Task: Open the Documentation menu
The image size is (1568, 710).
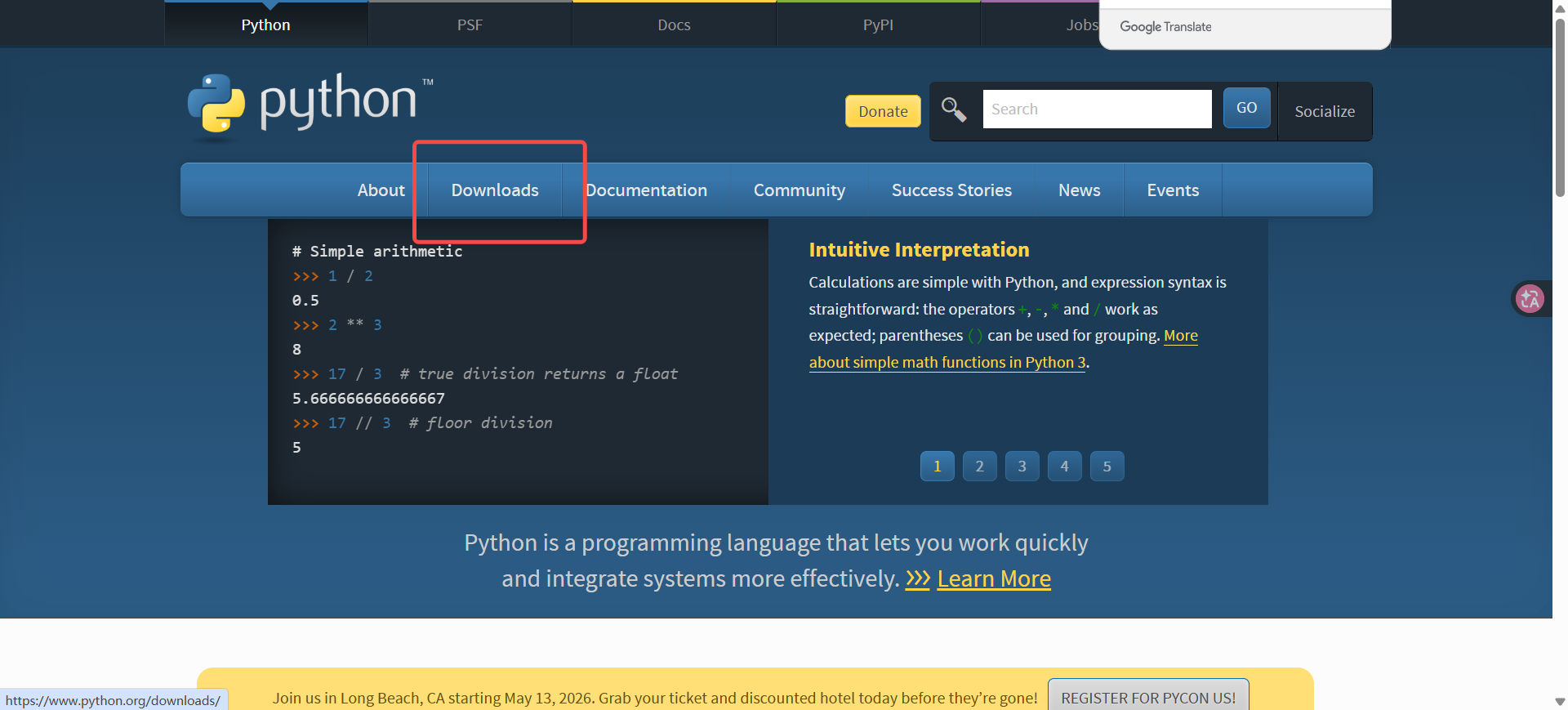Action: (646, 190)
